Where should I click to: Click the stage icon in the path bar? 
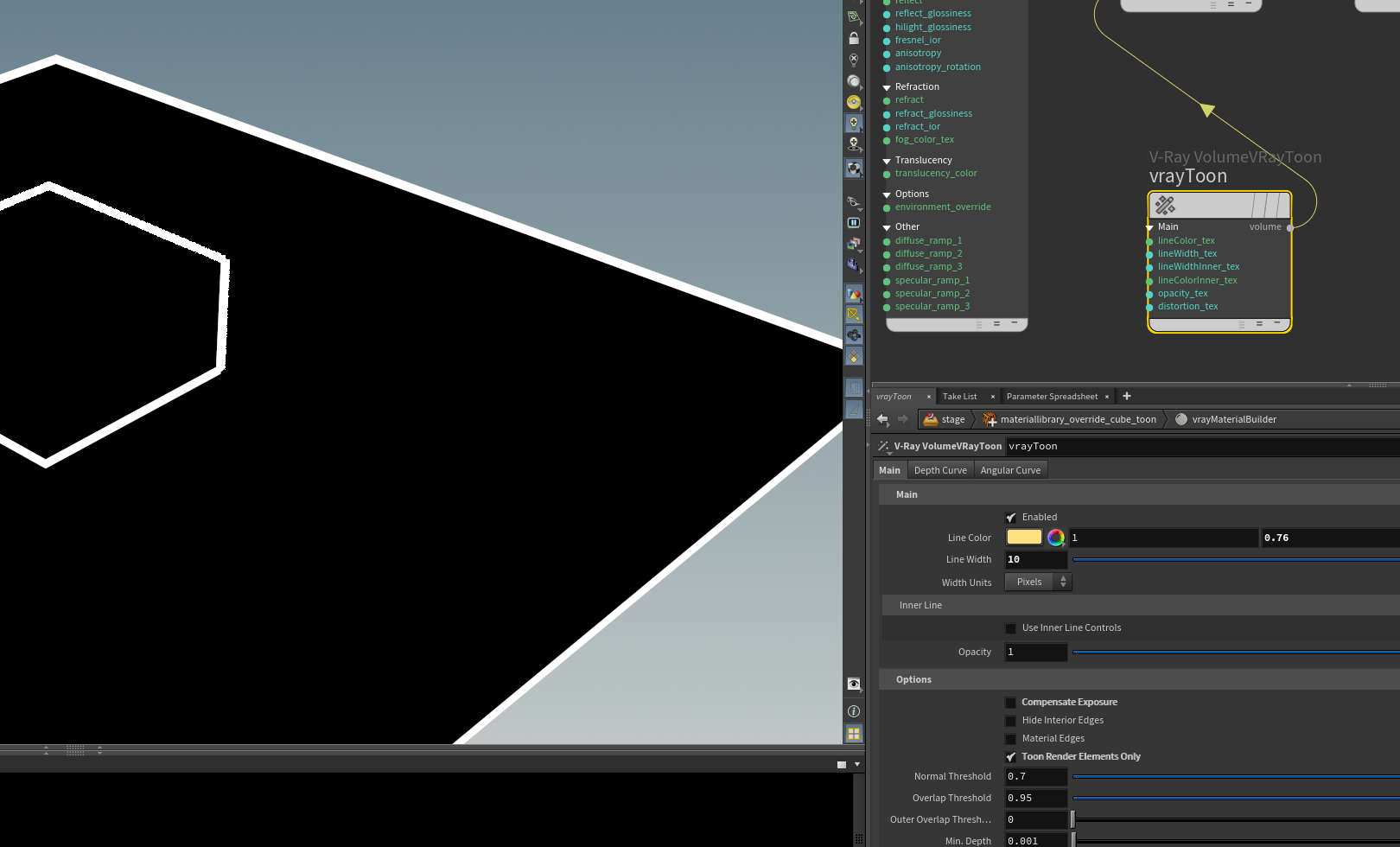click(931, 419)
